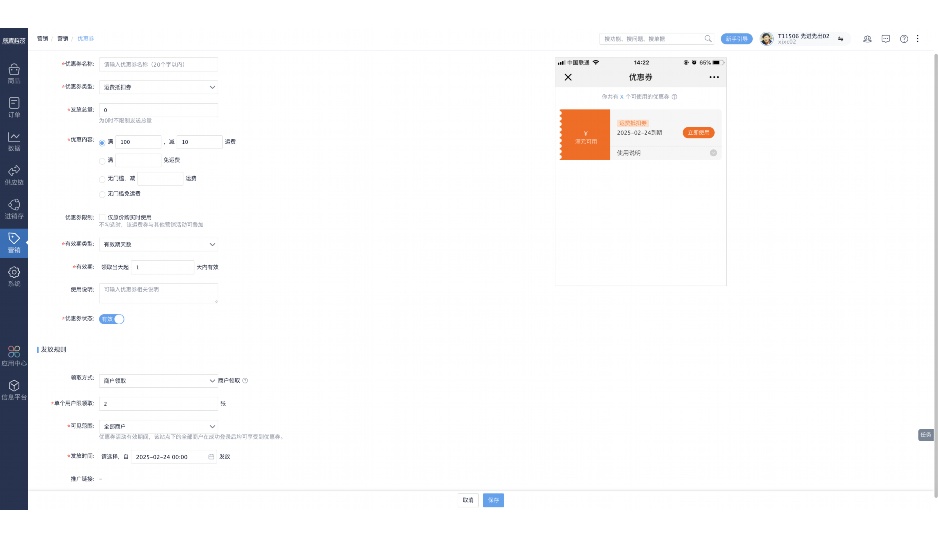Screen dimensions: 938x538
Task: Click the discount amount field showing 10
Action: [199, 142]
